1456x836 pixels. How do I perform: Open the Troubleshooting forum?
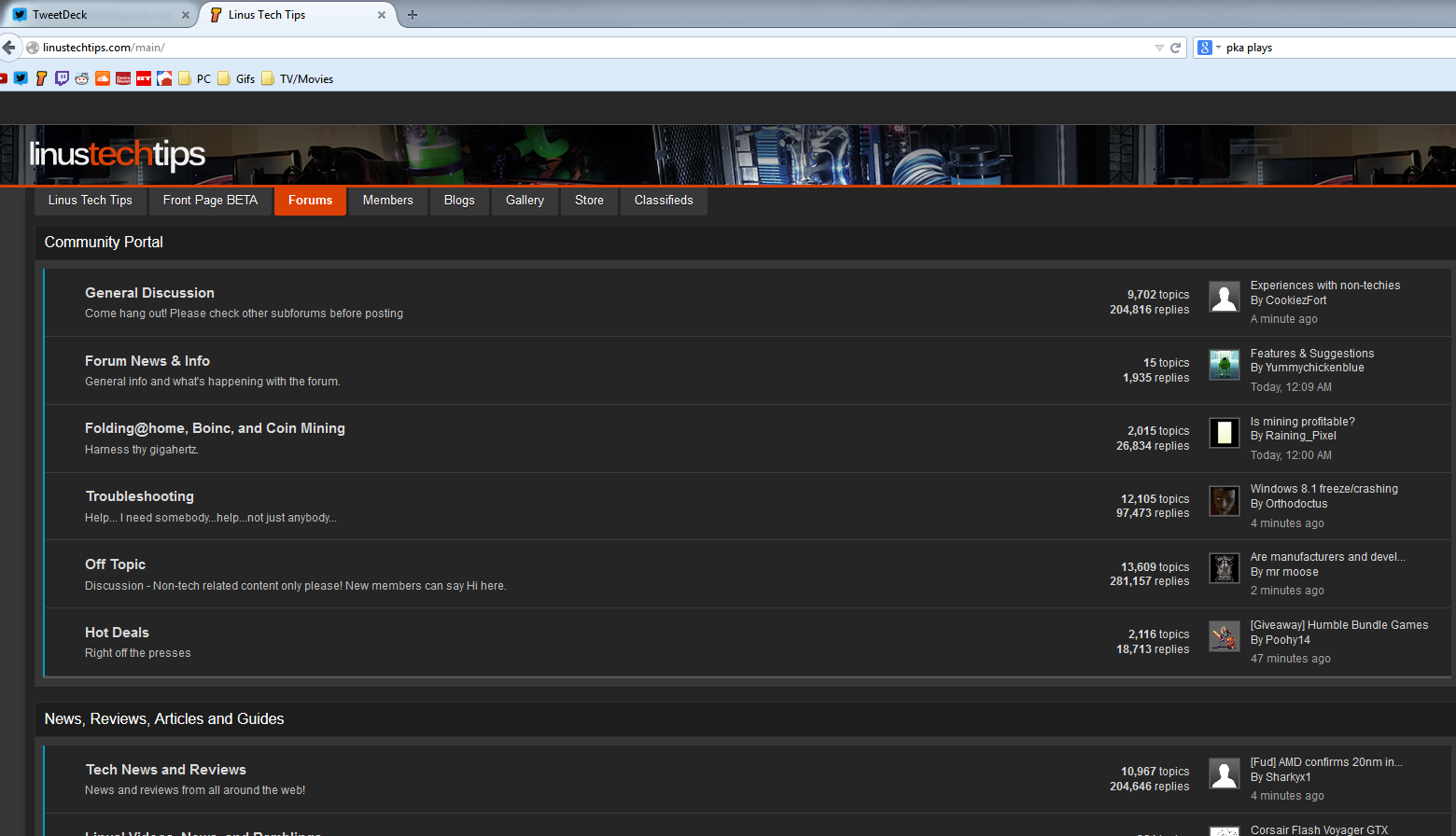[140, 496]
